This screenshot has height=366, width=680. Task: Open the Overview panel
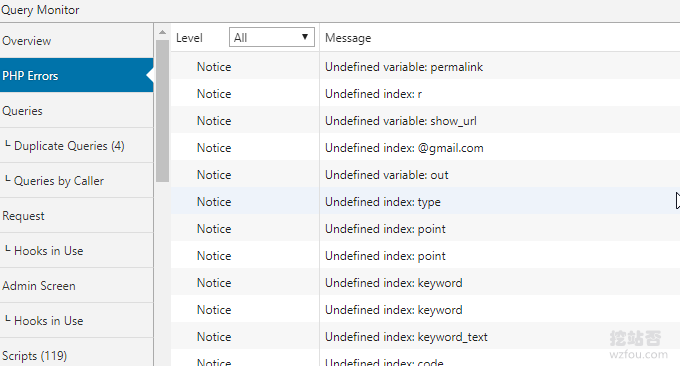pos(76,41)
